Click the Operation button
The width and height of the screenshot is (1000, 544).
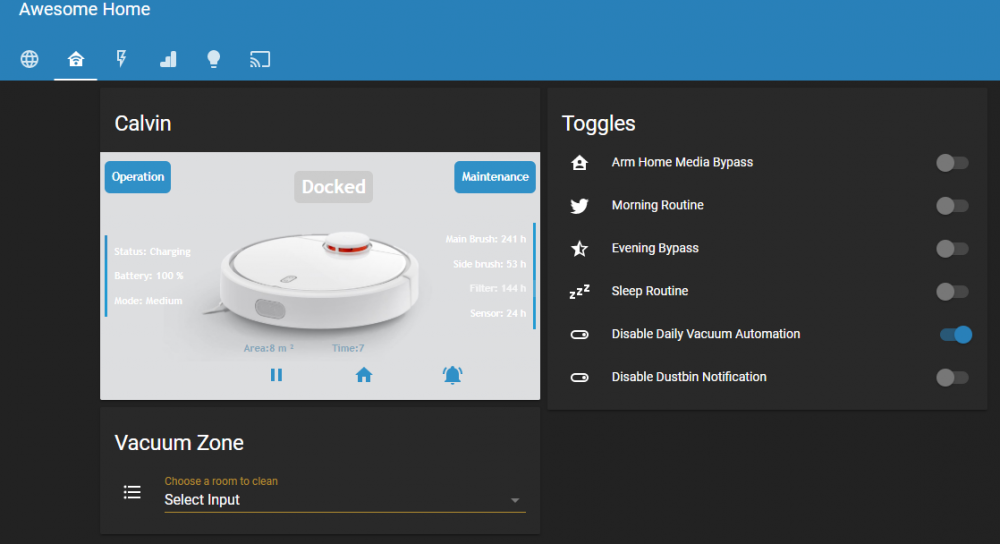point(138,177)
